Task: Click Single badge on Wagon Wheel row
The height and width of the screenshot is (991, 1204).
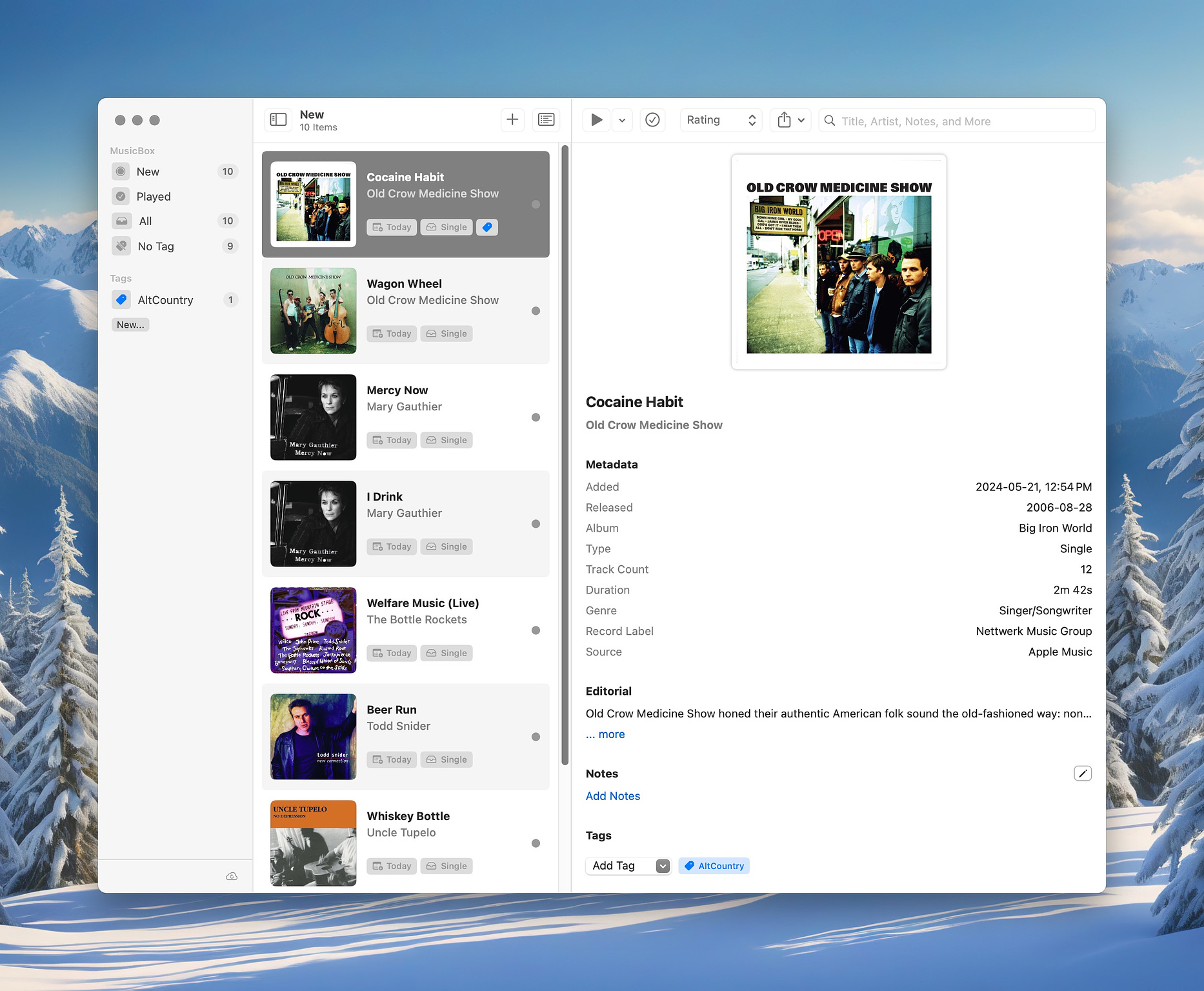Action: pyautogui.click(x=446, y=334)
